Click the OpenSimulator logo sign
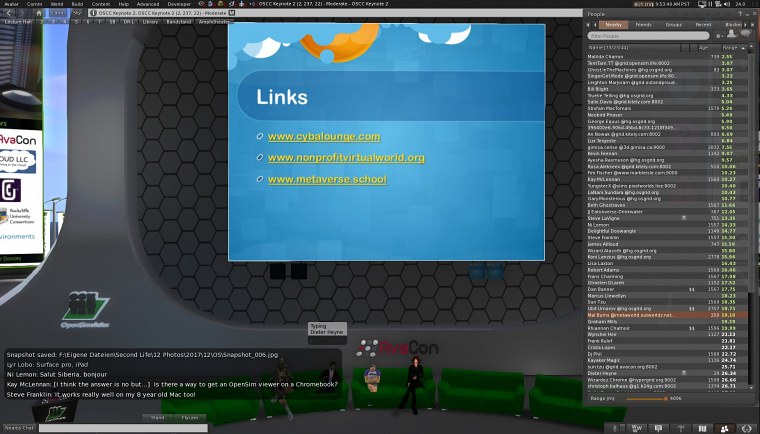The height and width of the screenshot is (434, 760). [84, 302]
